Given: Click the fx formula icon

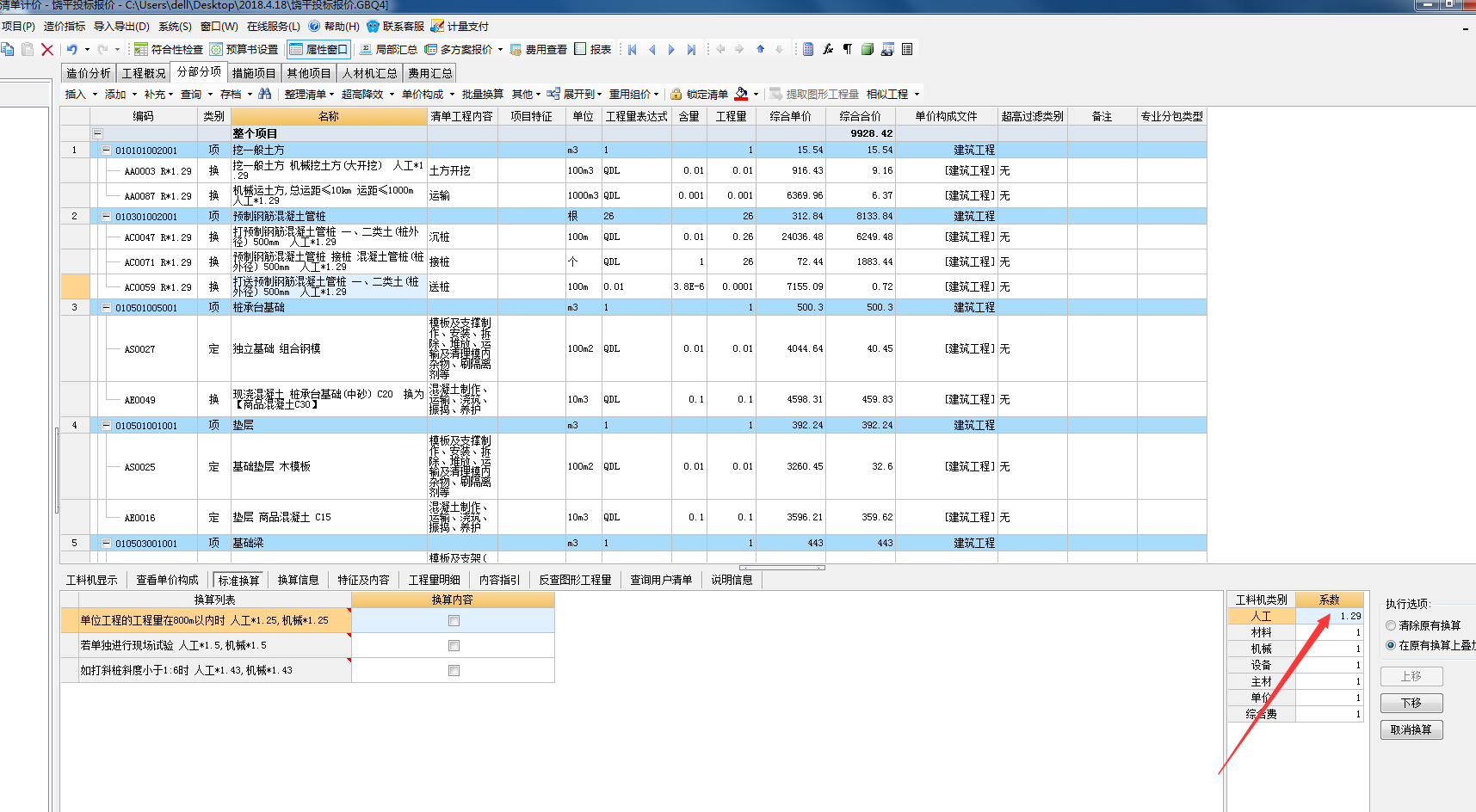Looking at the screenshot, I should [828, 49].
